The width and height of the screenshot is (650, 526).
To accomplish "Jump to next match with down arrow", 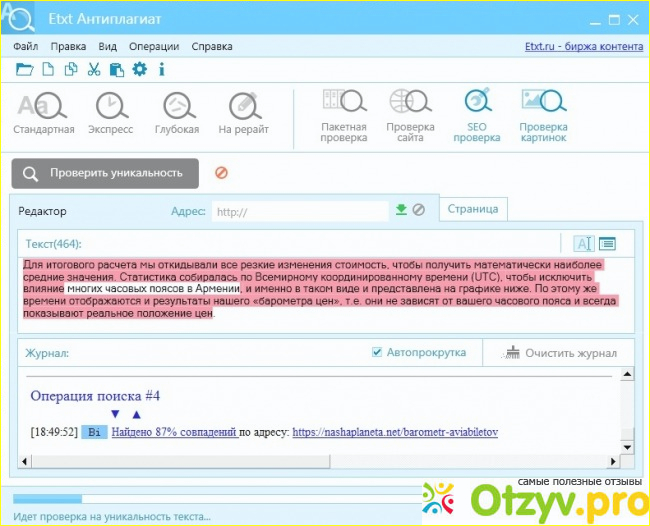I will [115, 414].
